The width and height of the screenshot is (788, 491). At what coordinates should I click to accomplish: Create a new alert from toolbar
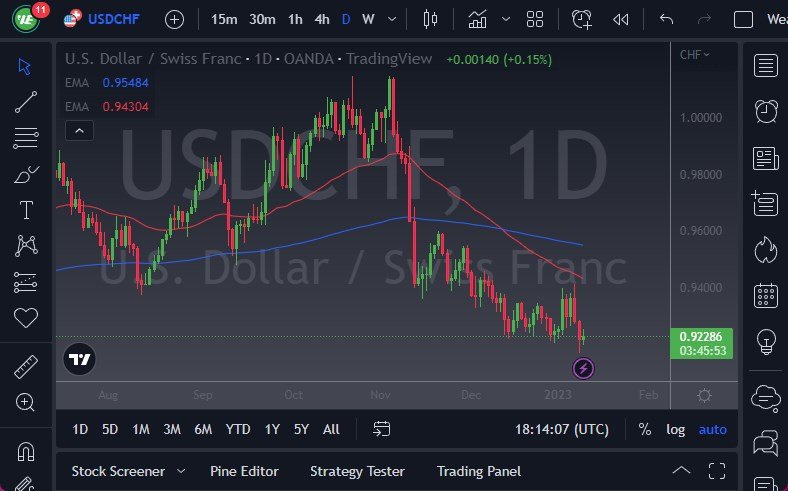click(x=581, y=20)
